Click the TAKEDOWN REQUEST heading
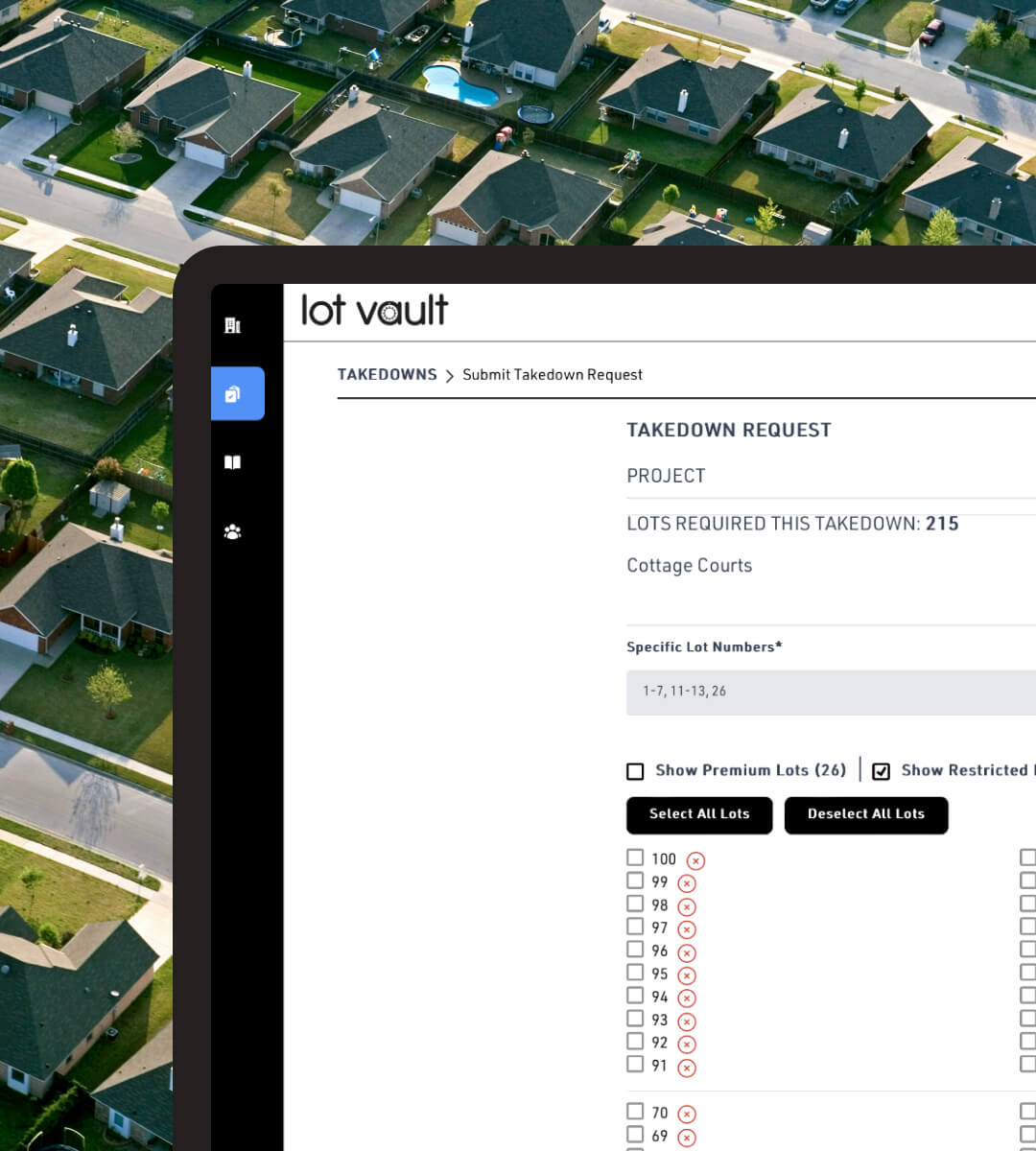Image resolution: width=1036 pixels, height=1151 pixels. click(x=729, y=430)
